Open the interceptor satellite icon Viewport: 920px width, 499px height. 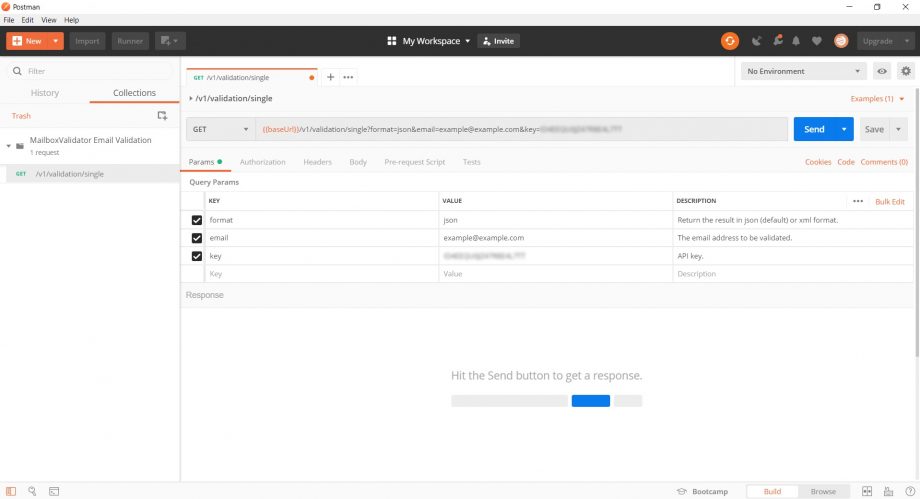756,41
